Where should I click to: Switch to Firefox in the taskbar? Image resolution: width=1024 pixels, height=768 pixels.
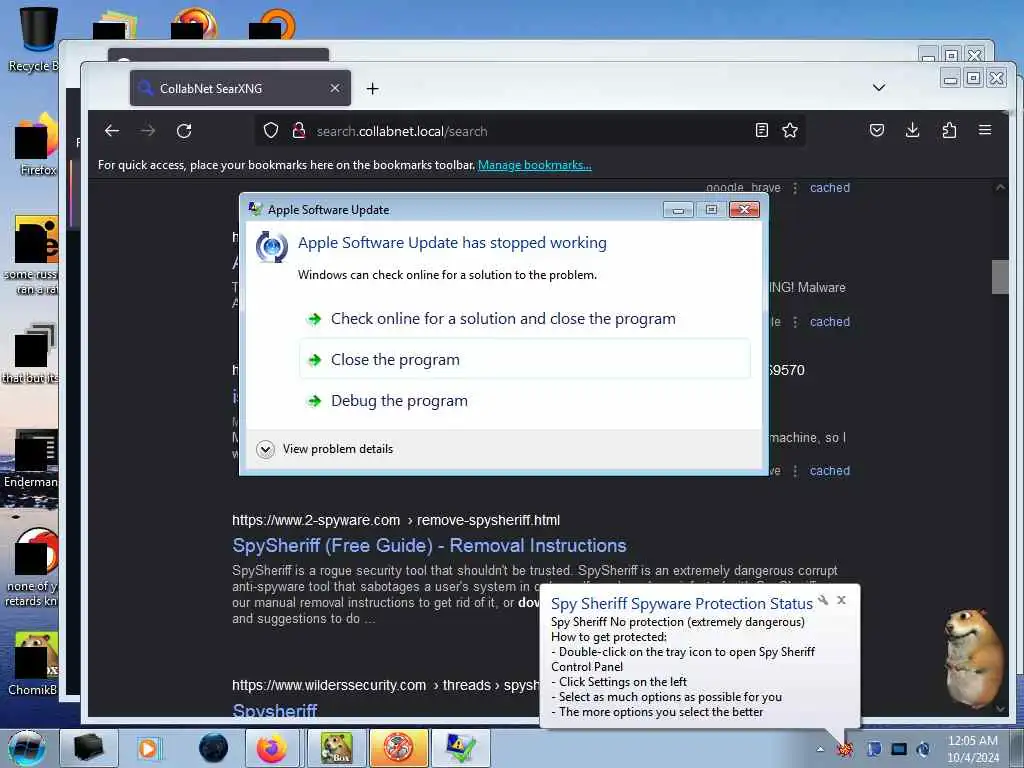[272, 748]
